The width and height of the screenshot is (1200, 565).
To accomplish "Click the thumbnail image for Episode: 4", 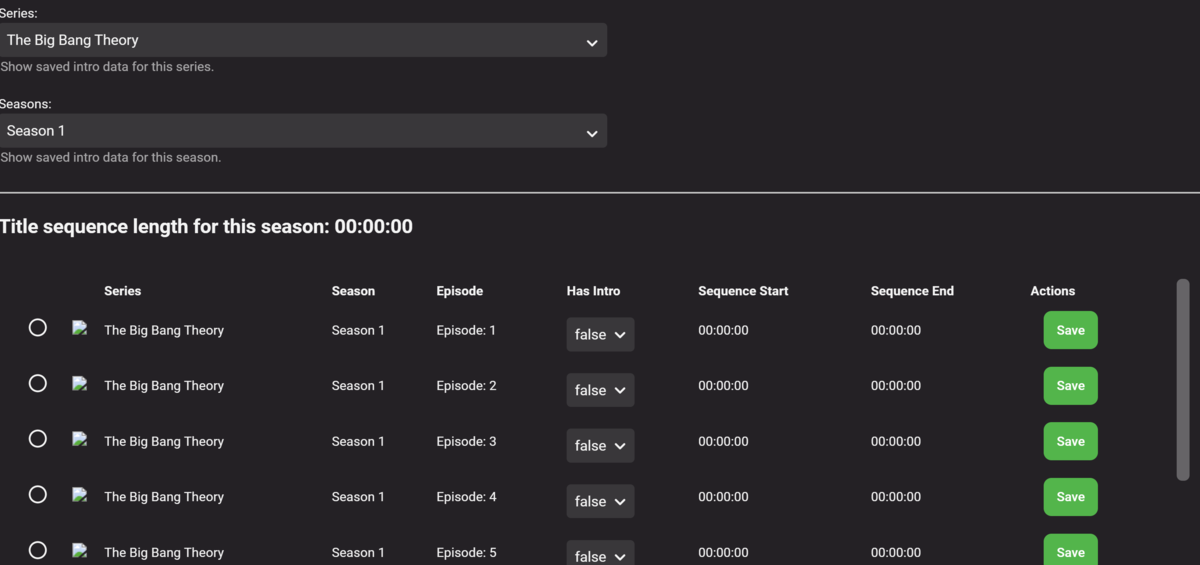I will tap(80, 494).
